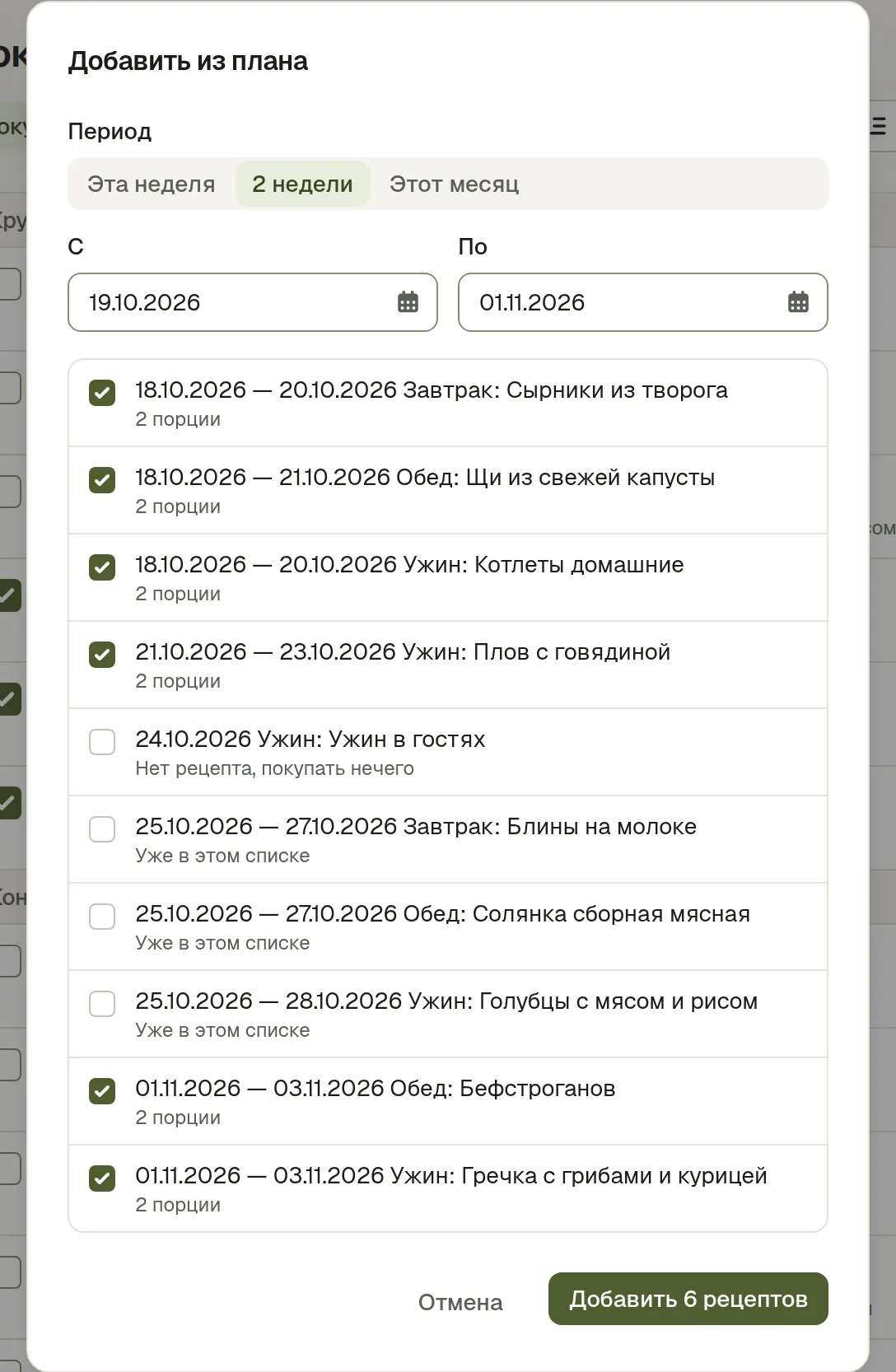
Task: Click row text 'Ужин: Котлеты домашние'
Action: click(x=544, y=565)
